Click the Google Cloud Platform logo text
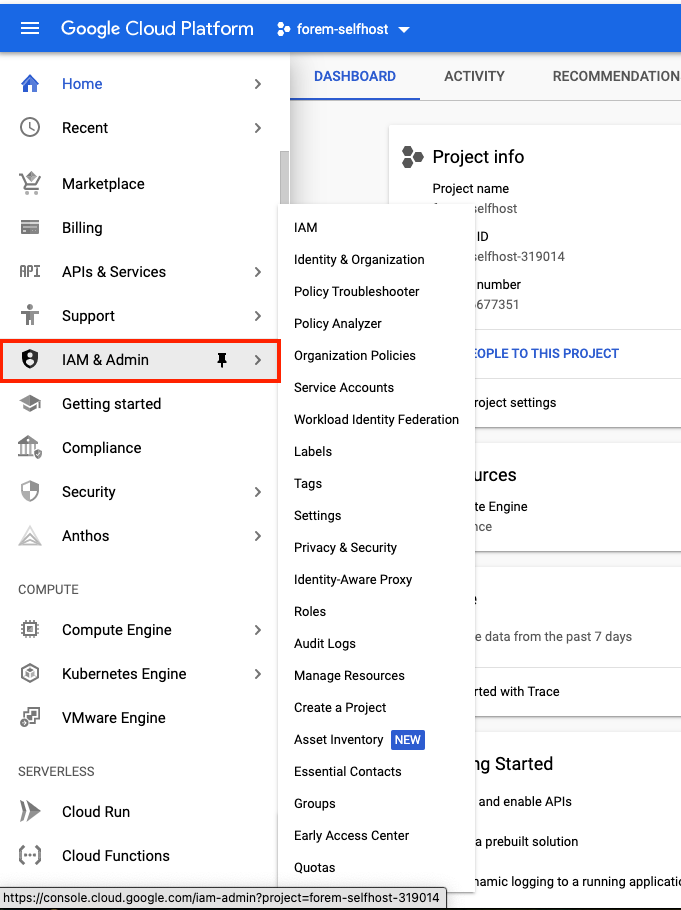 (x=157, y=28)
